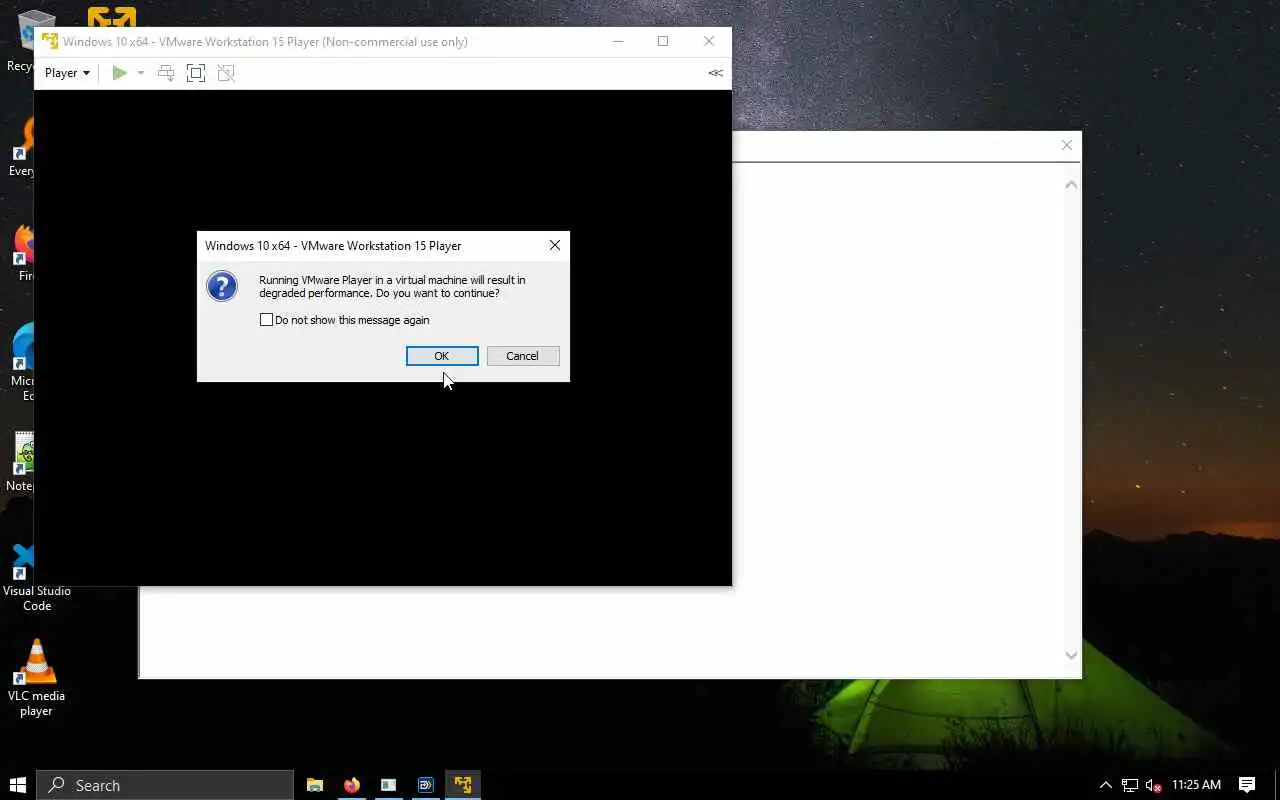The image size is (1280, 800).
Task: Click the muted volume tray icon
Action: [x=1153, y=785]
